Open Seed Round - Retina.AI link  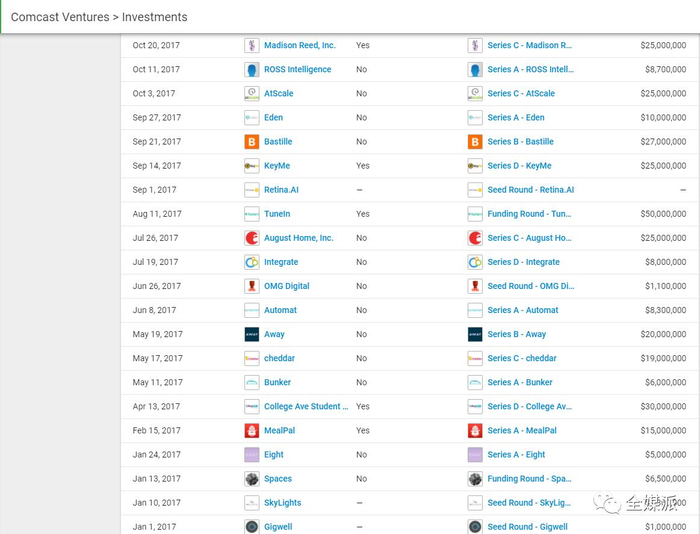tap(531, 190)
